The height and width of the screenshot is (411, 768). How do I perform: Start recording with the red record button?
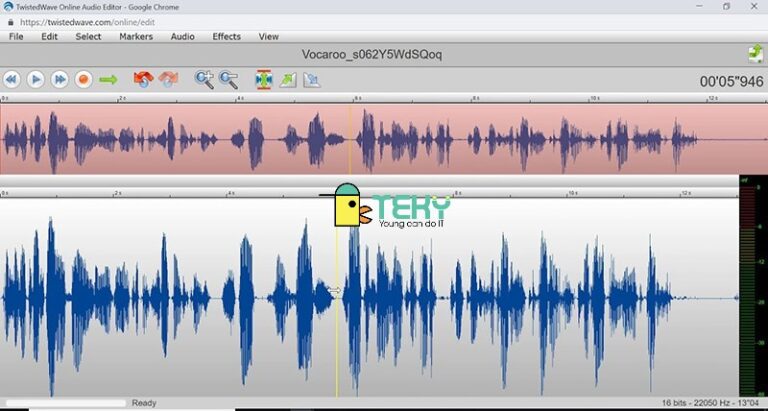84,79
